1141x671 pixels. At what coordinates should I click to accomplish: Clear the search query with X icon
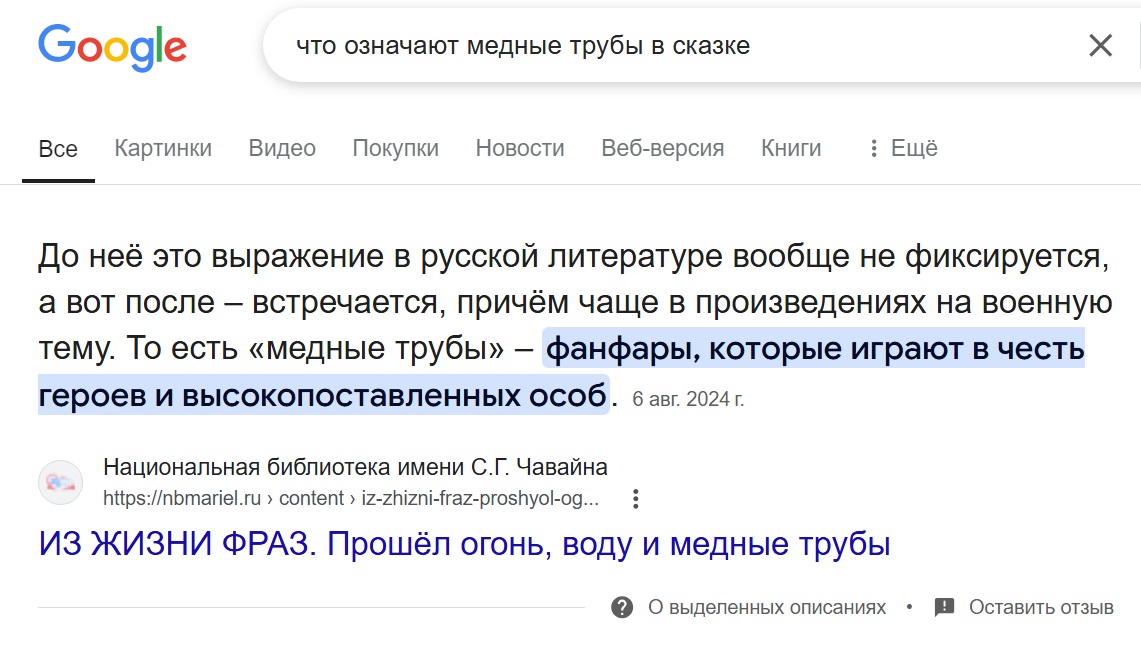click(1100, 45)
